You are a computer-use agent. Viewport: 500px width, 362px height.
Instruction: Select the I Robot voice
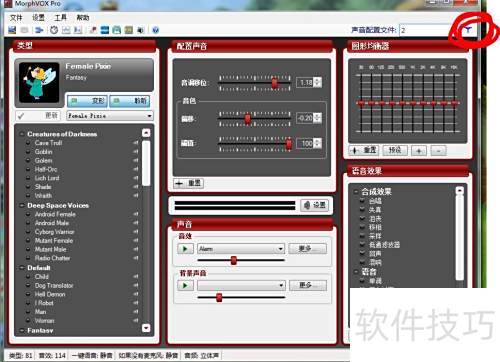coord(44,303)
